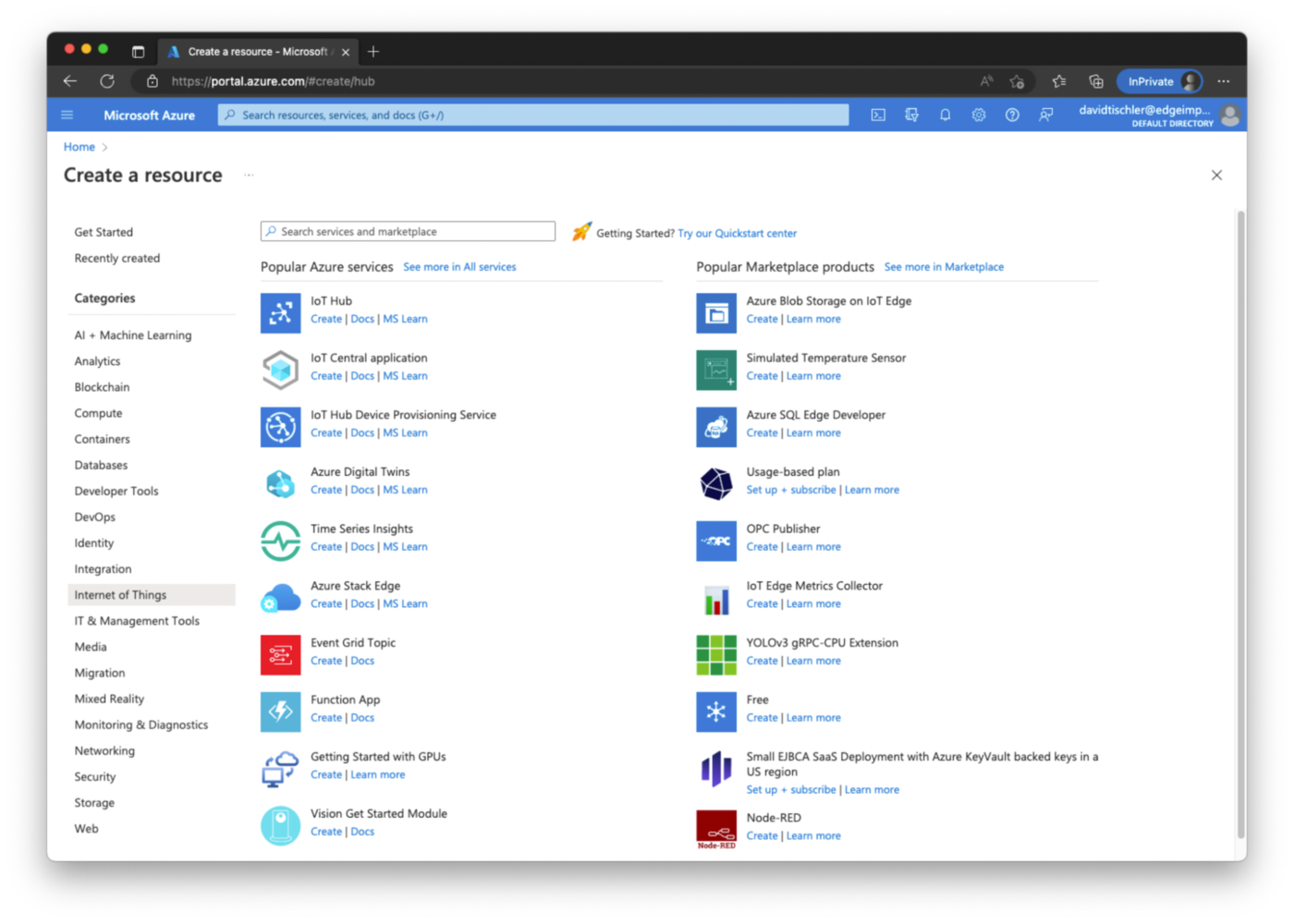Viewport: 1294px width, 924px height.
Task: Open a new browser tab
Action: tap(373, 52)
